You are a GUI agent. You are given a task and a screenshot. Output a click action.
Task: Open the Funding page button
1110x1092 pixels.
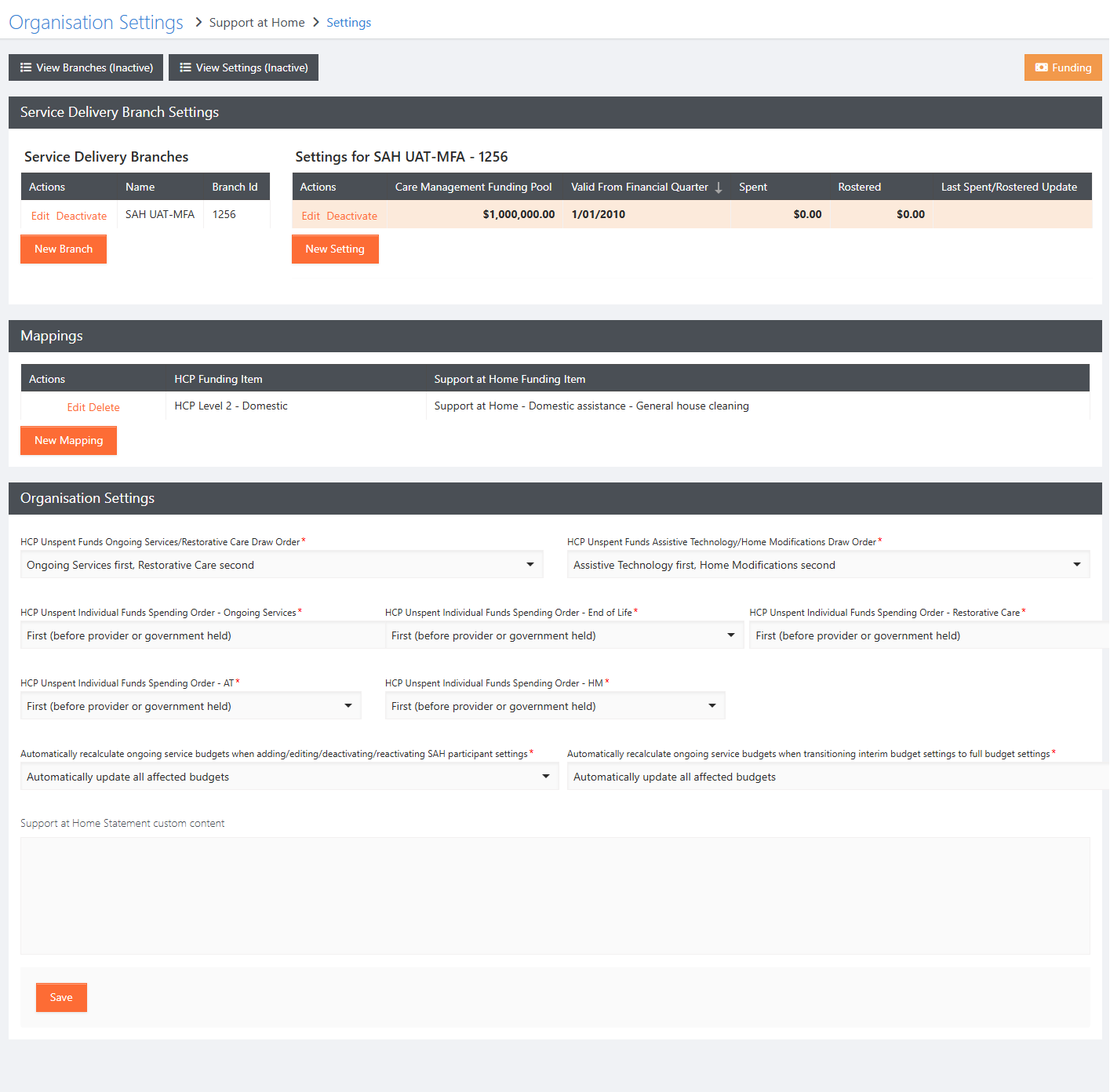(1063, 67)
